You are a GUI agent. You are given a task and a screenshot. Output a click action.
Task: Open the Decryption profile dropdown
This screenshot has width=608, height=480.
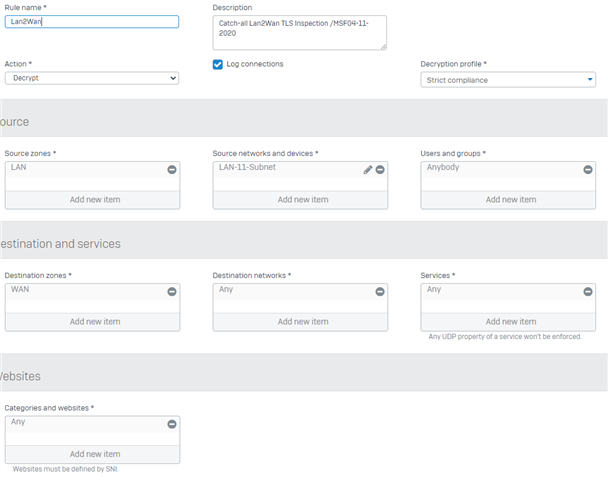[508, 80]
